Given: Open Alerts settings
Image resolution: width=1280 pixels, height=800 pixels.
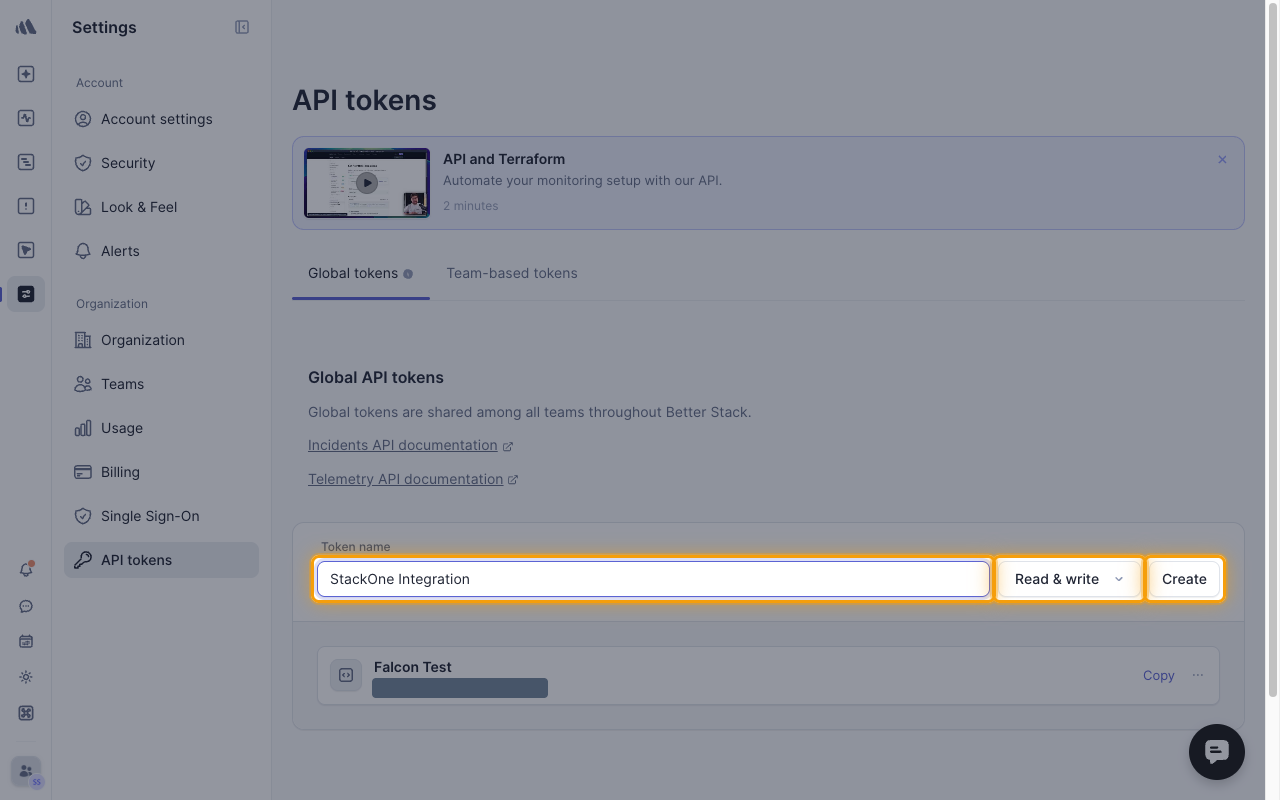Looking at the screenshot, I should click(x=161, y=251).
